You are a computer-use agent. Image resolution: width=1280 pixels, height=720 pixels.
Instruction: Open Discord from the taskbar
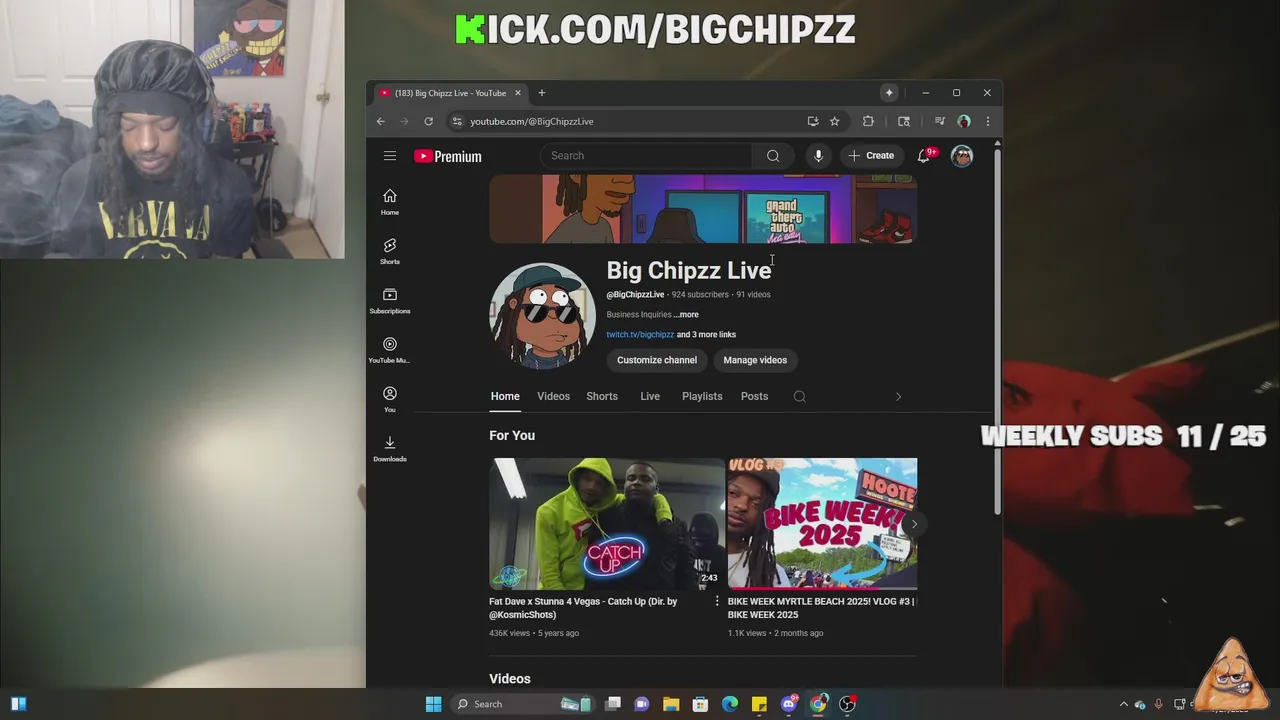tap(789, 704)
